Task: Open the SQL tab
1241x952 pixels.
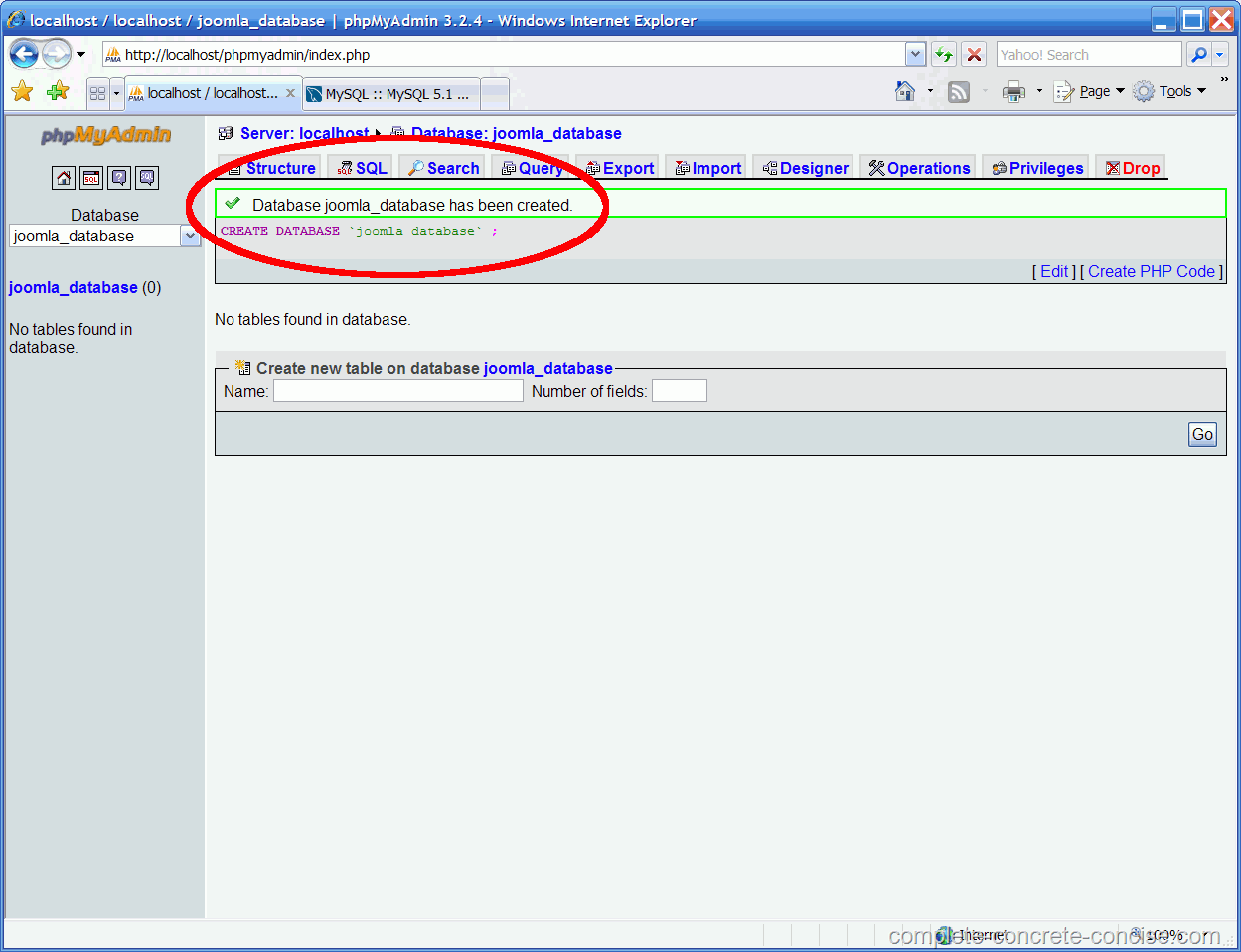Action: click(x=361, y=168)
